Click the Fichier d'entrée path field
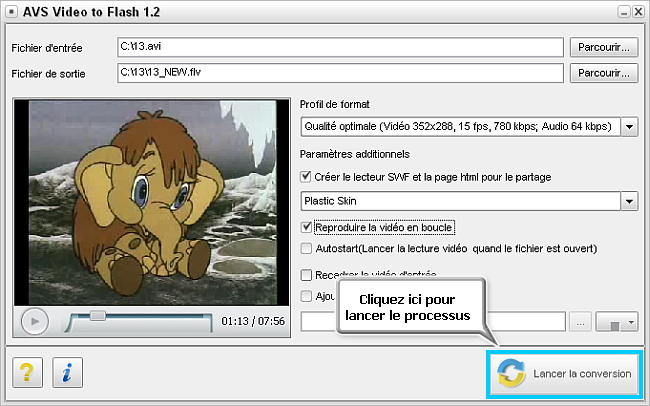Screen dimensions: 650x406 point(340,47)
